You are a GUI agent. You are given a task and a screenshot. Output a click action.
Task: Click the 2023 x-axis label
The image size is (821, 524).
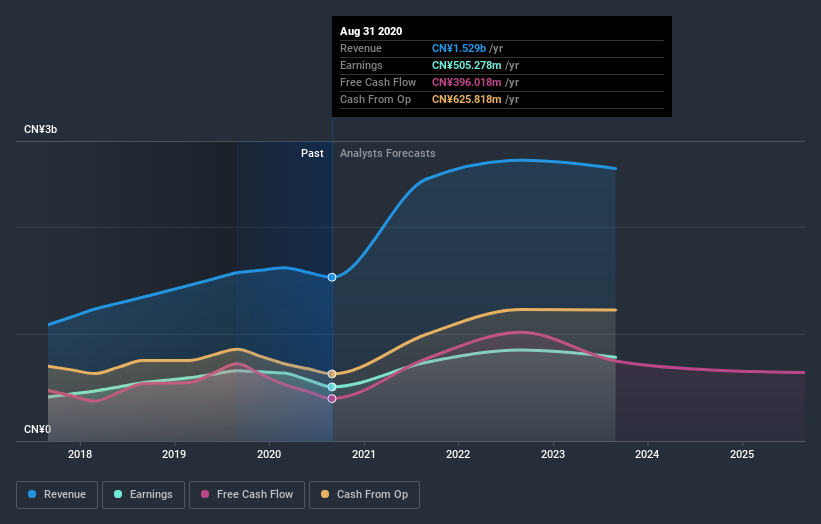click(x=553, y=454)
